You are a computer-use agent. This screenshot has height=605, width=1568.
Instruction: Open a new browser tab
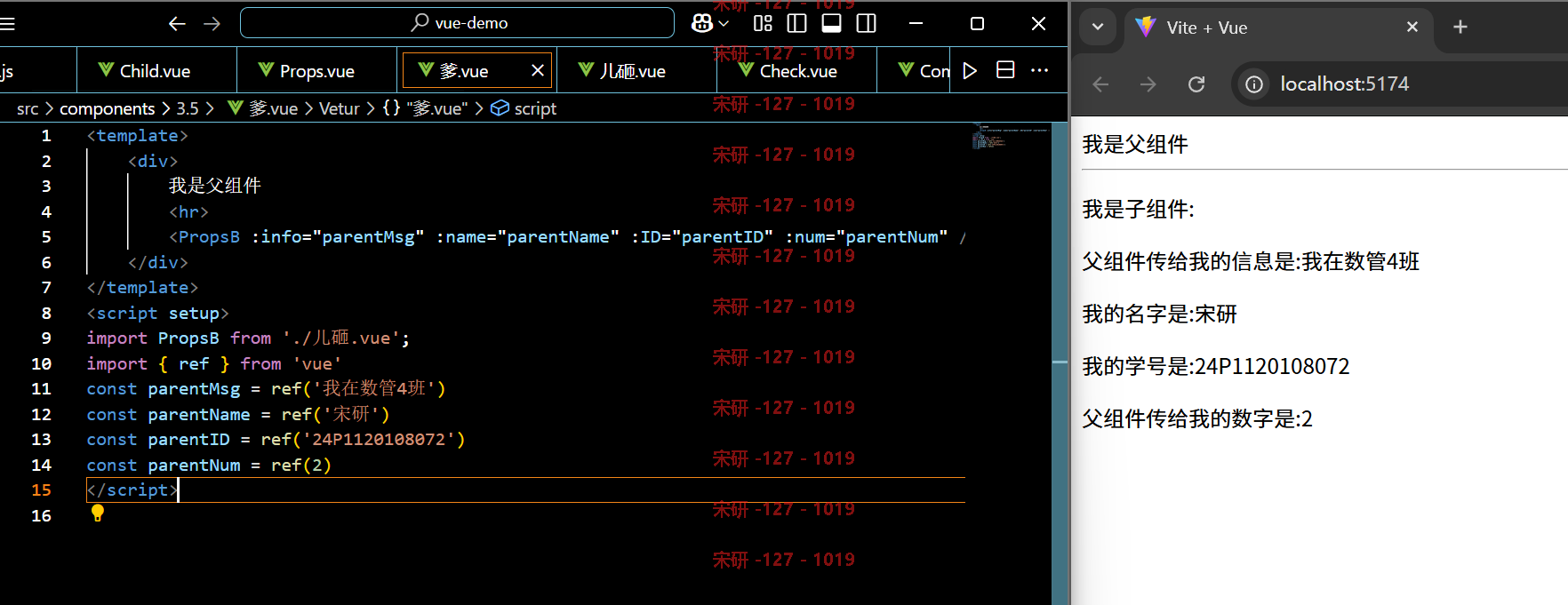(1460, 28)
